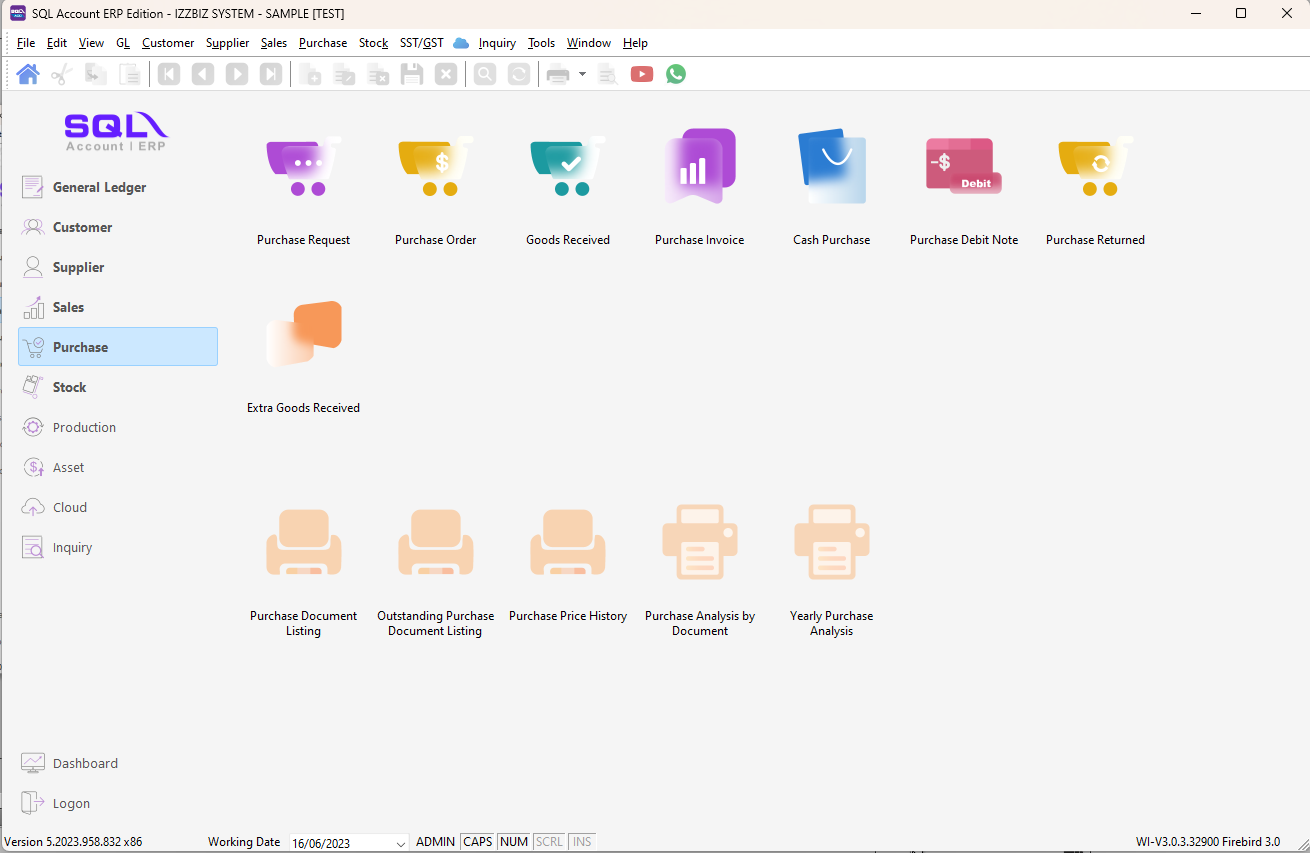The width and height of the screenshot is (1310, 853).
Task: Select General Ledger in the sidebar
Action: 118,187
